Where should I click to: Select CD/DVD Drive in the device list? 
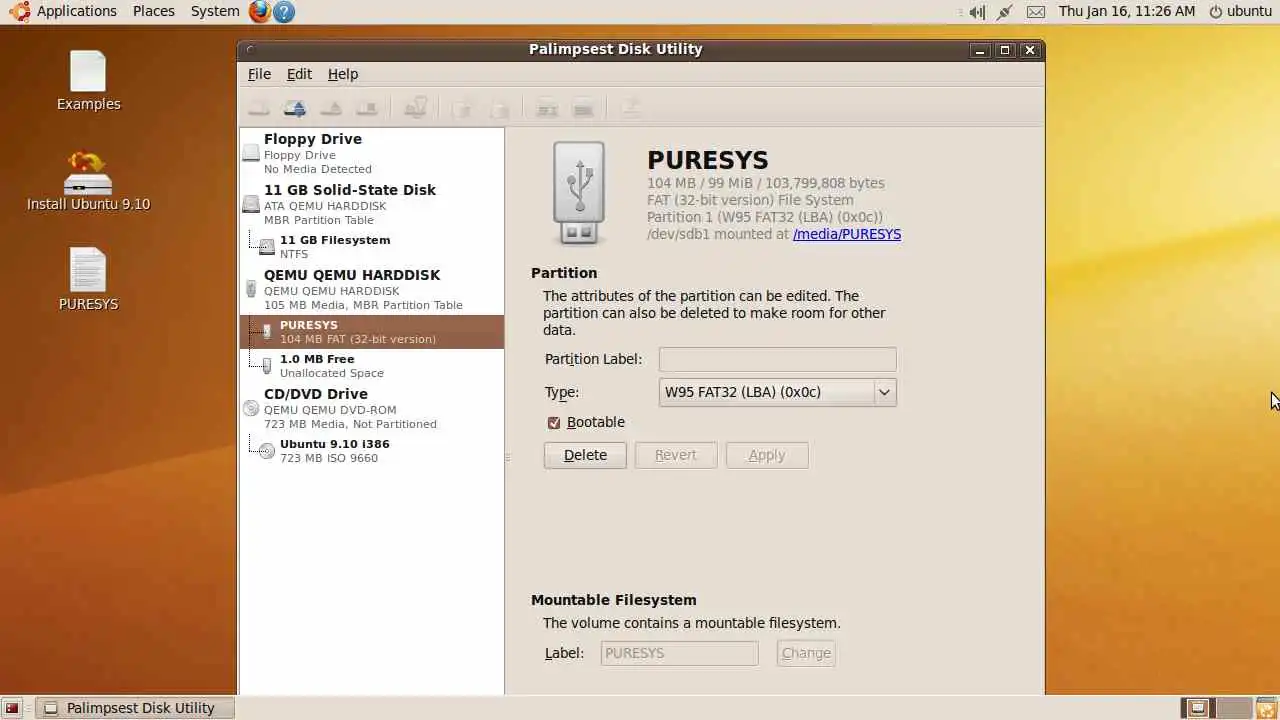click(372, 408)
